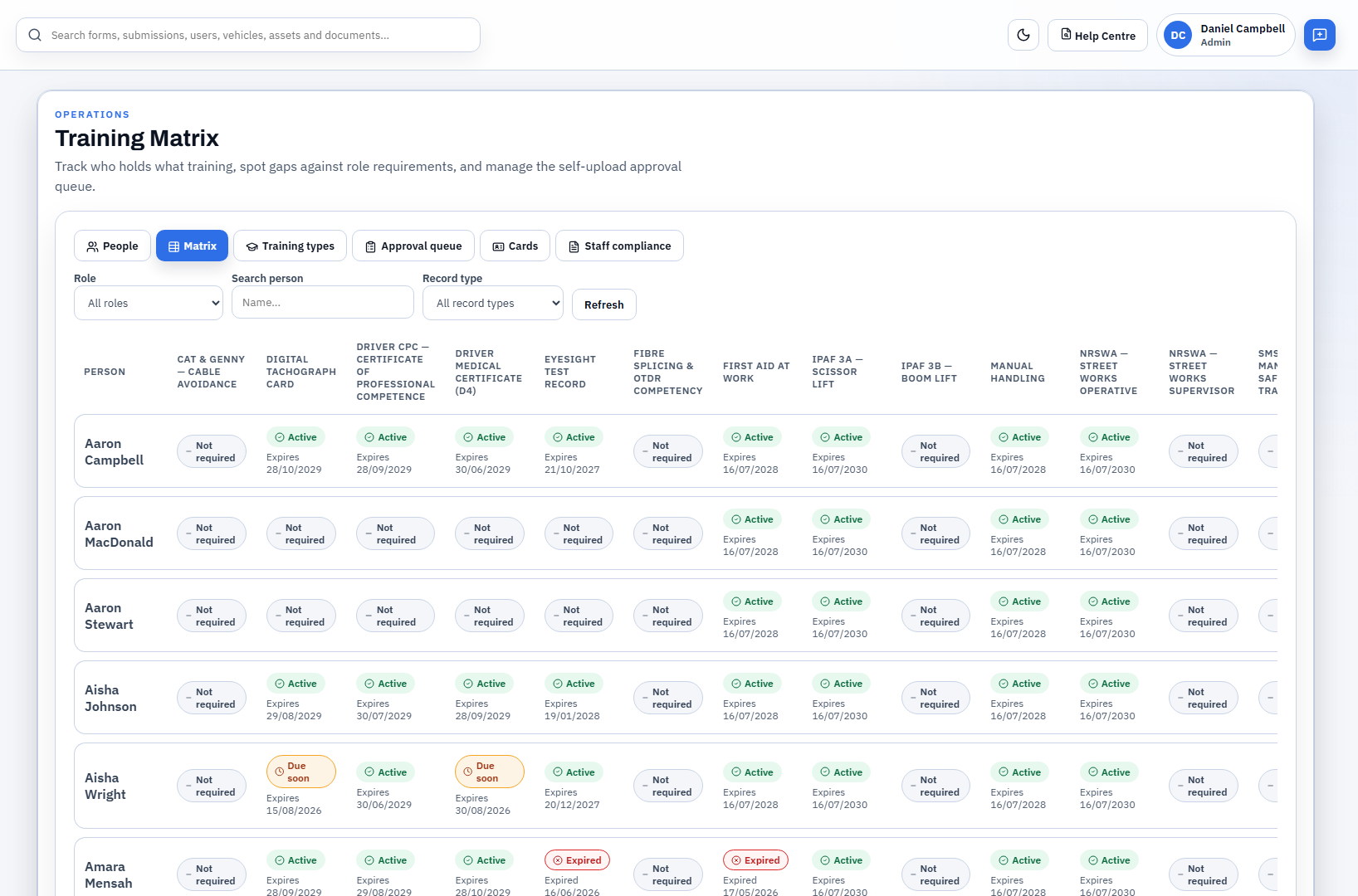1358x896 pixels.
Task: Click the First Aid at Work column header
Action: pyautogui.click(x=756, y=372)
